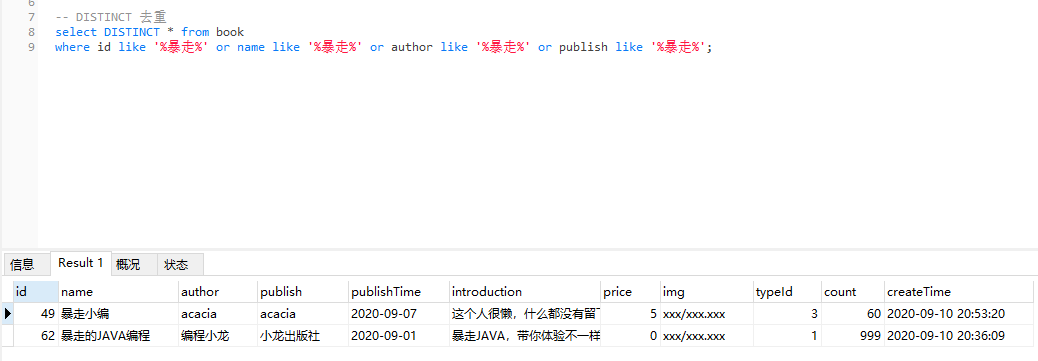
Task: Click the author column header
Action: (218, 291)
